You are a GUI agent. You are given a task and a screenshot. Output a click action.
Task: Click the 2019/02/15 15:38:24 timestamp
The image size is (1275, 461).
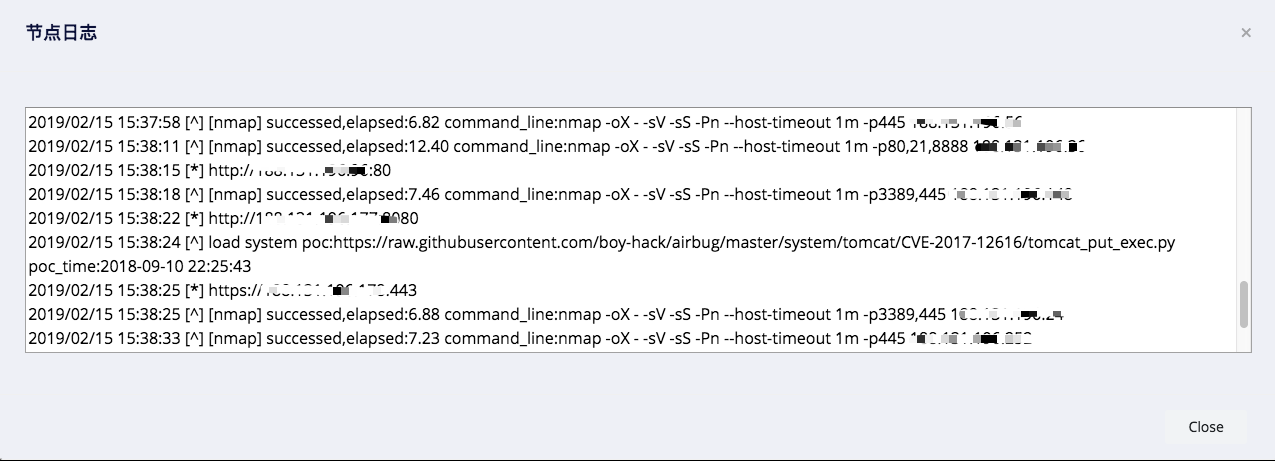pyautogui.click(x=104, y=242)
